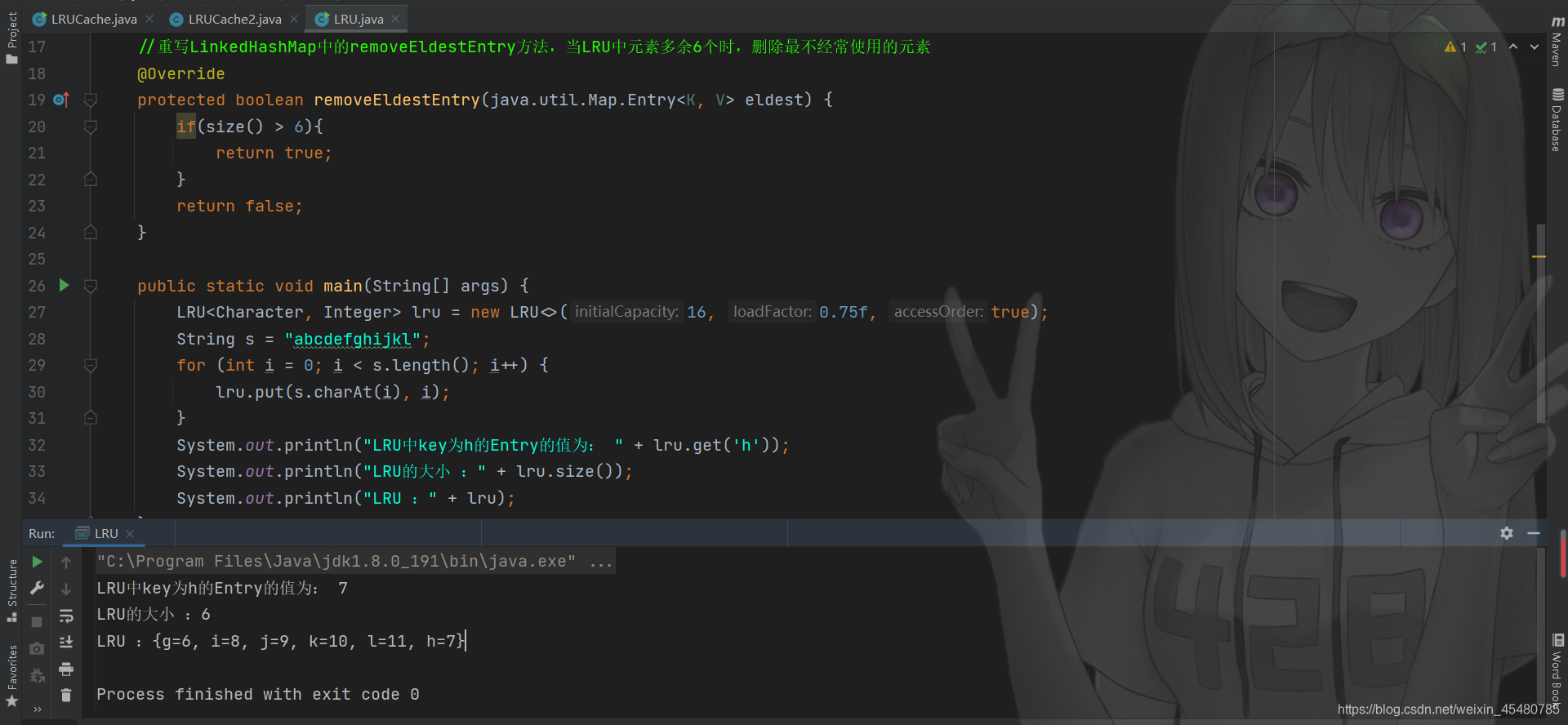Viewport: 1568px width, 725px height.
Task: Click the down arrow in Run console toolbar
Action: coord(66,589)
